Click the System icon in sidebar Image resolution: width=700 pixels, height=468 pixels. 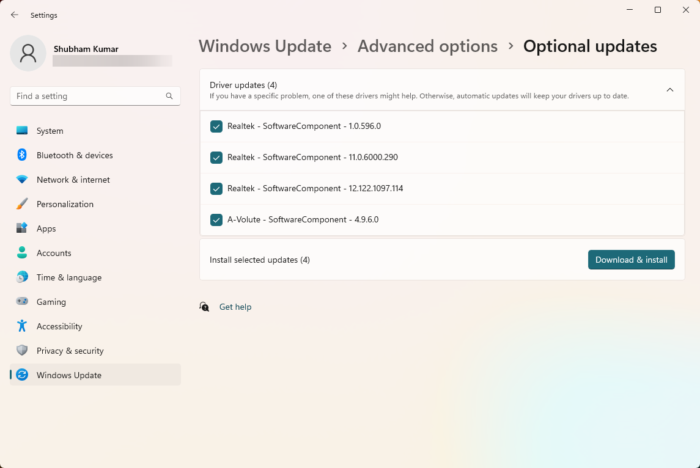(22, 131)
